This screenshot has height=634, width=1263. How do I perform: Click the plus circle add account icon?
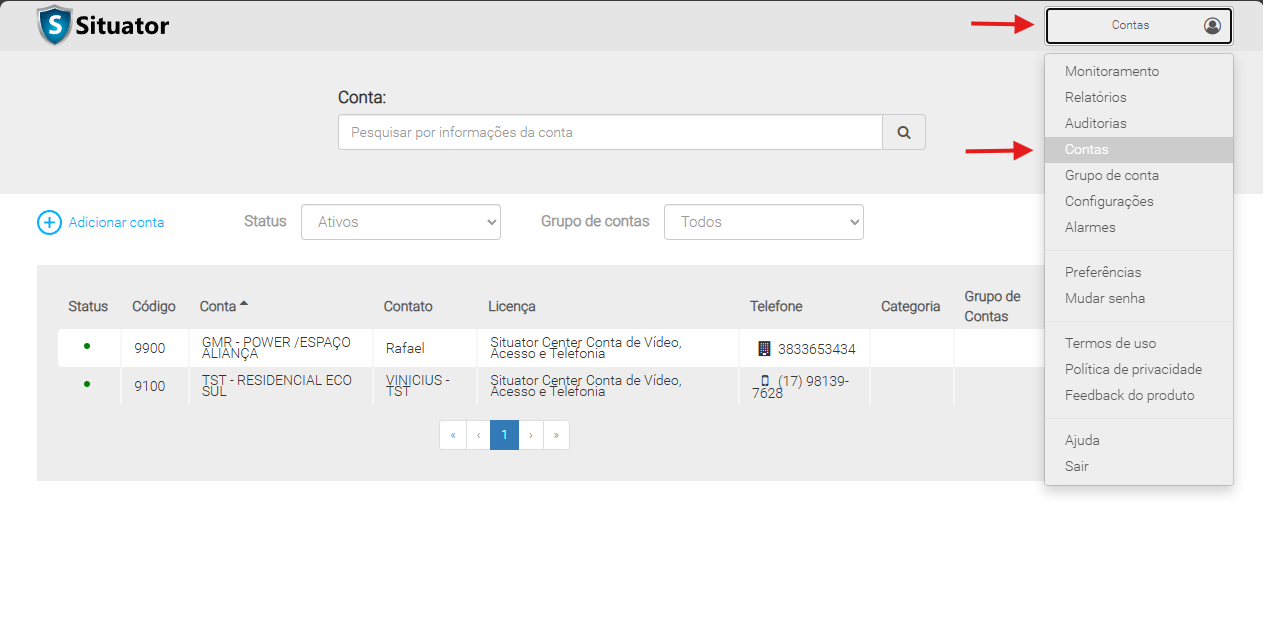click(x=49, y=222)
